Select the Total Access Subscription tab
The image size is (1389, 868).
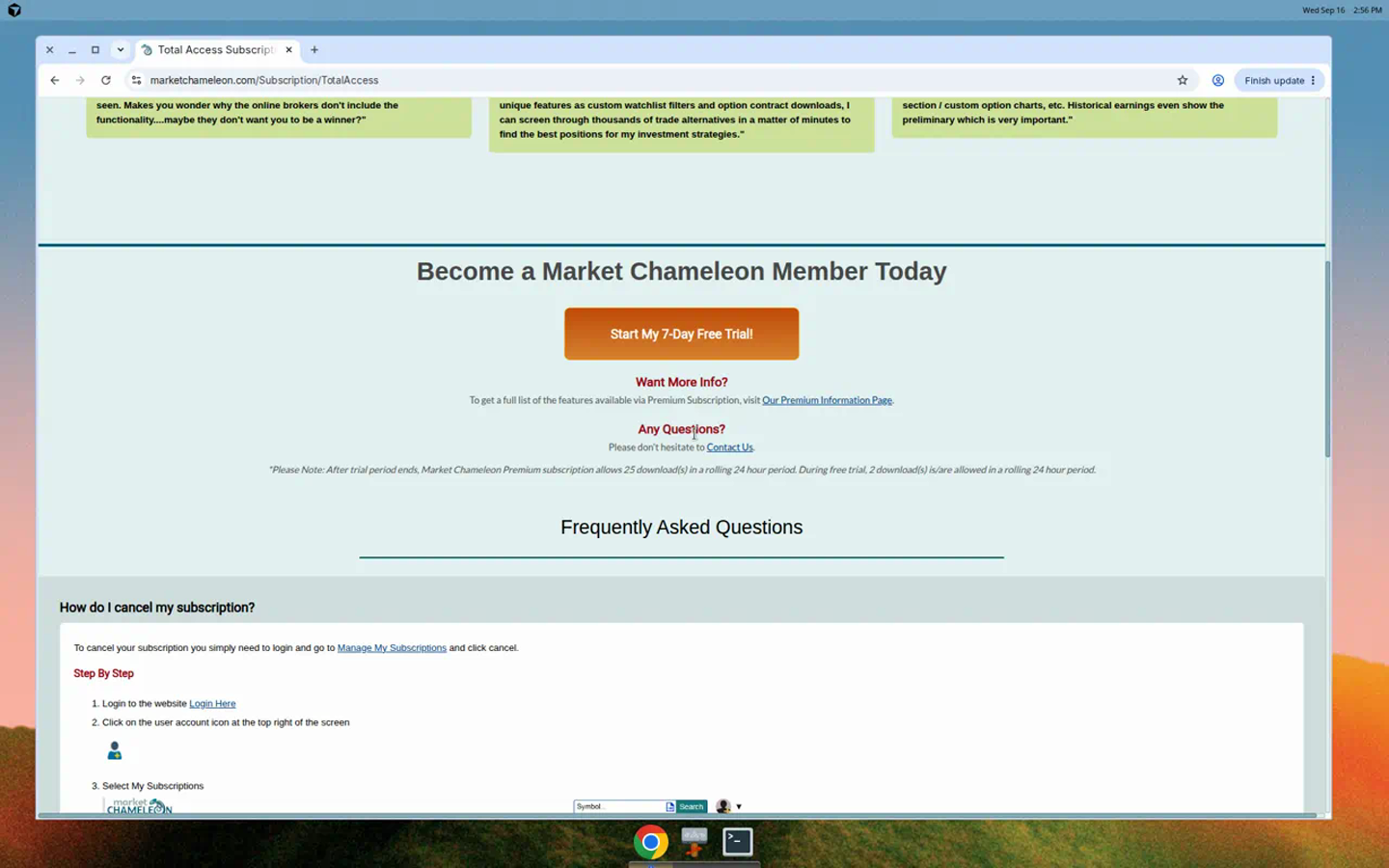pos(217,50)
